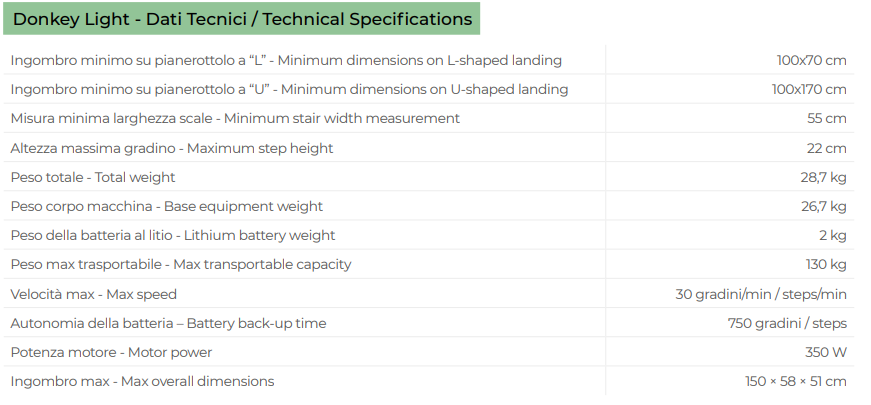This screenshot has height=405, width=871.
Task: Select the Maximum step height label
Action: pos(172,148)
